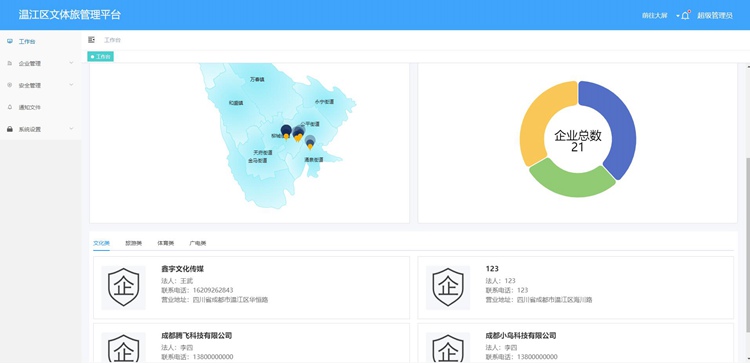Image resolution: width=750 pixels, height=363 pixels.
Task: Click the 安全管理 sidebar icon
Action: point(10,85)
